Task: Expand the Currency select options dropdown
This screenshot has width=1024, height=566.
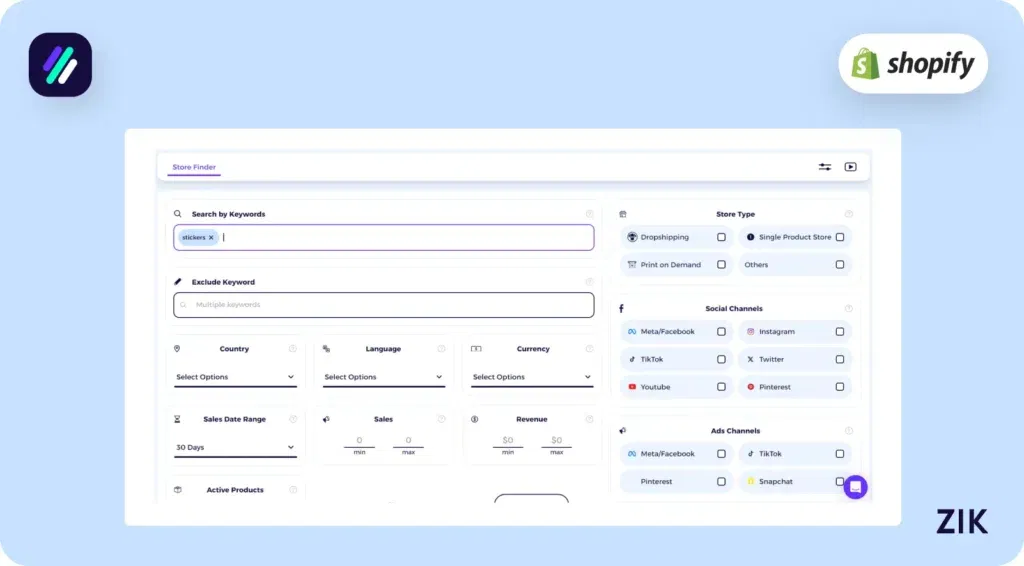Action: [x=531, y=377]
